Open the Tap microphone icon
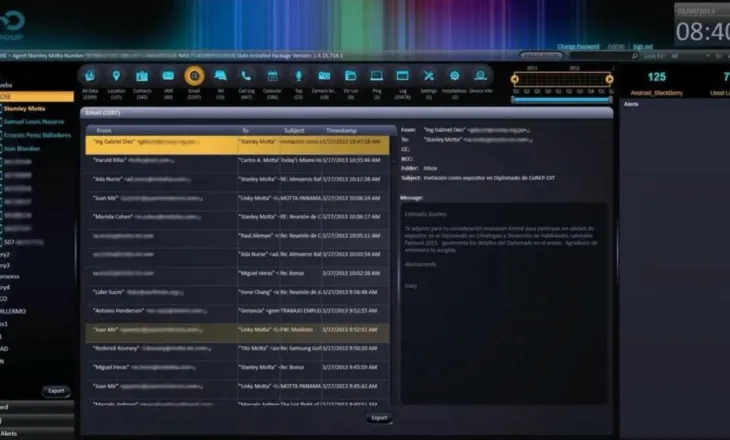Image resolution: width=730 pixels, height=440 pixels. 298,76
